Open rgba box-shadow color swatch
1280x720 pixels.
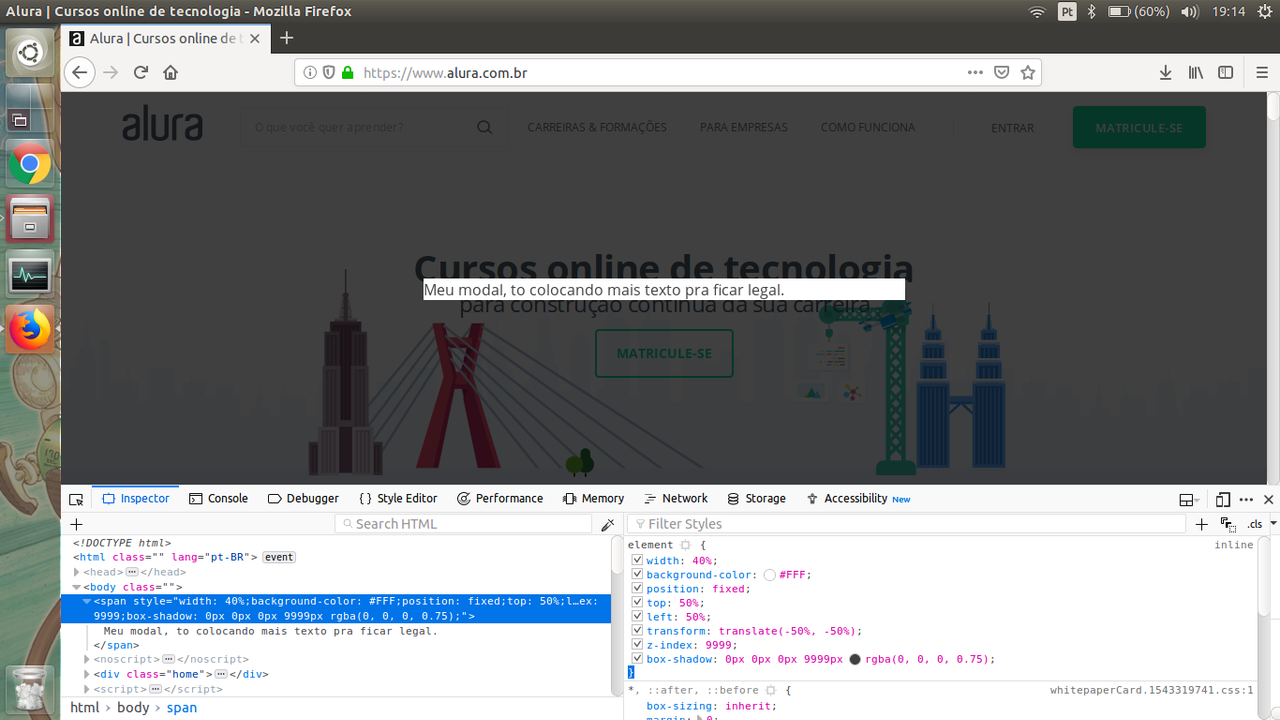click(855, 659)
